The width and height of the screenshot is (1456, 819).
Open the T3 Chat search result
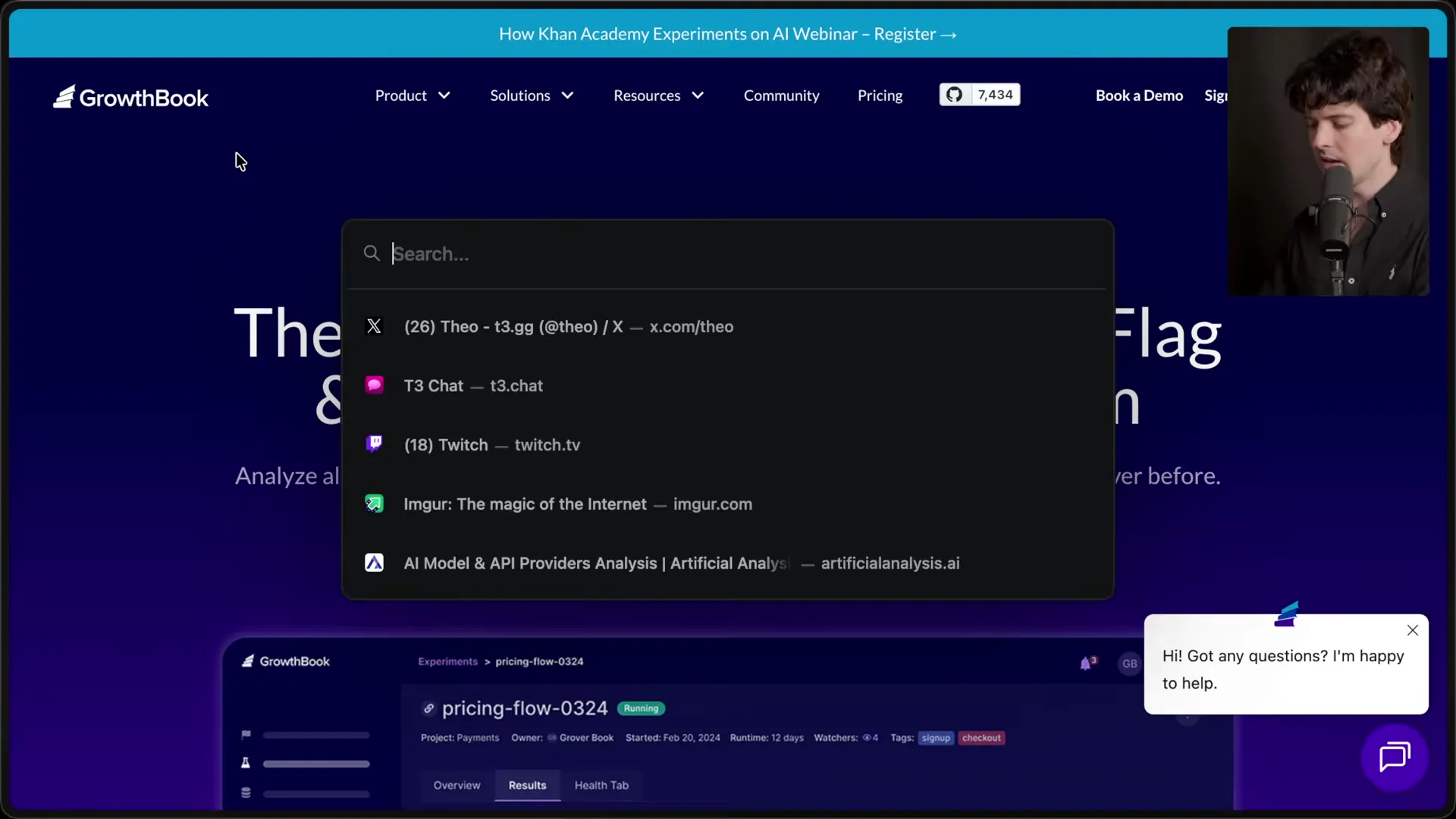point(473,386)
